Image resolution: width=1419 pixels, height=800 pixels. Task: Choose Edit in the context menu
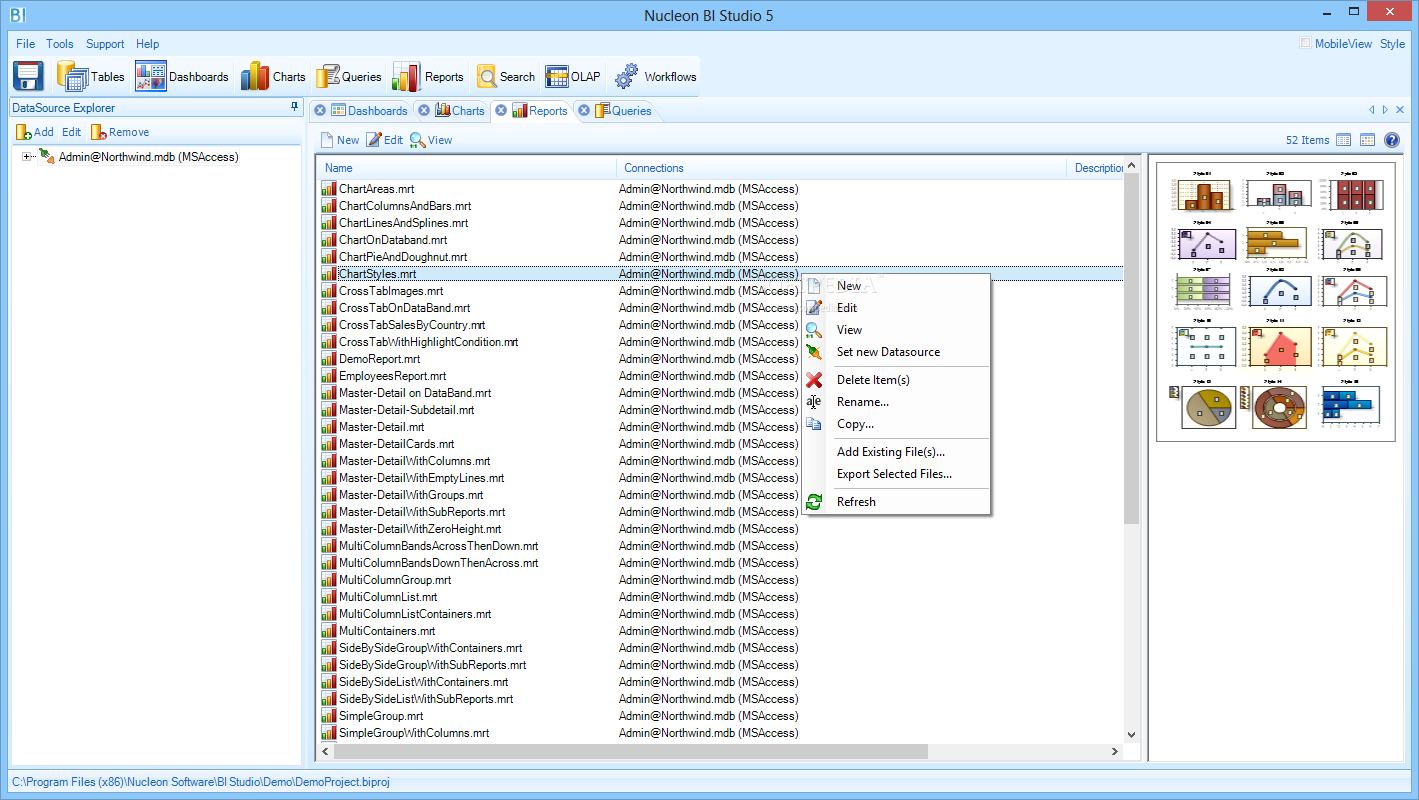(x=896, y=308)
